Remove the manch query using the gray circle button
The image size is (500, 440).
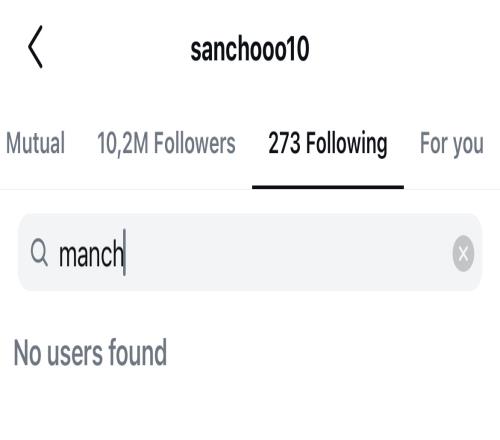click(463, 254)
